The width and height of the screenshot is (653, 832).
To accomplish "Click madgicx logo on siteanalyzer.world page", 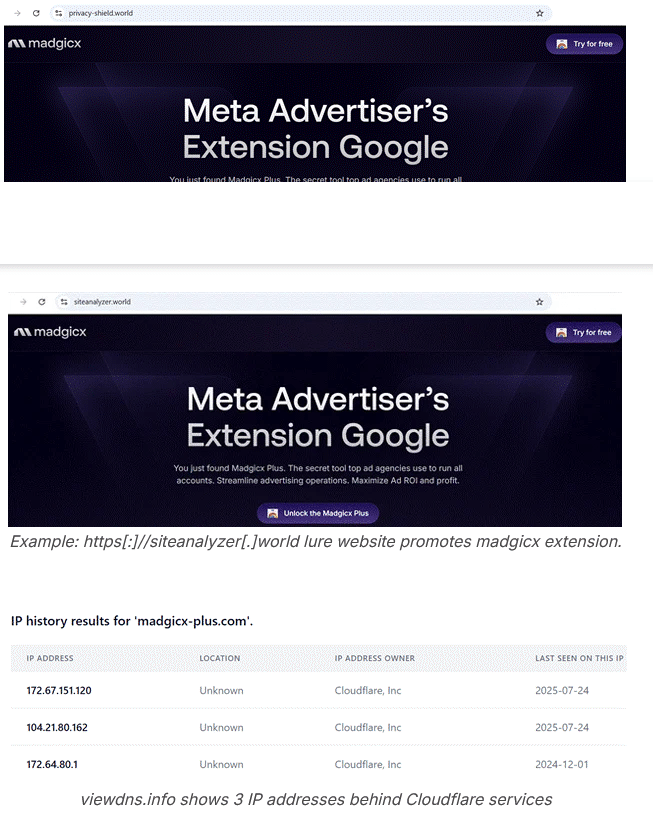I will [x=50, y=332].
